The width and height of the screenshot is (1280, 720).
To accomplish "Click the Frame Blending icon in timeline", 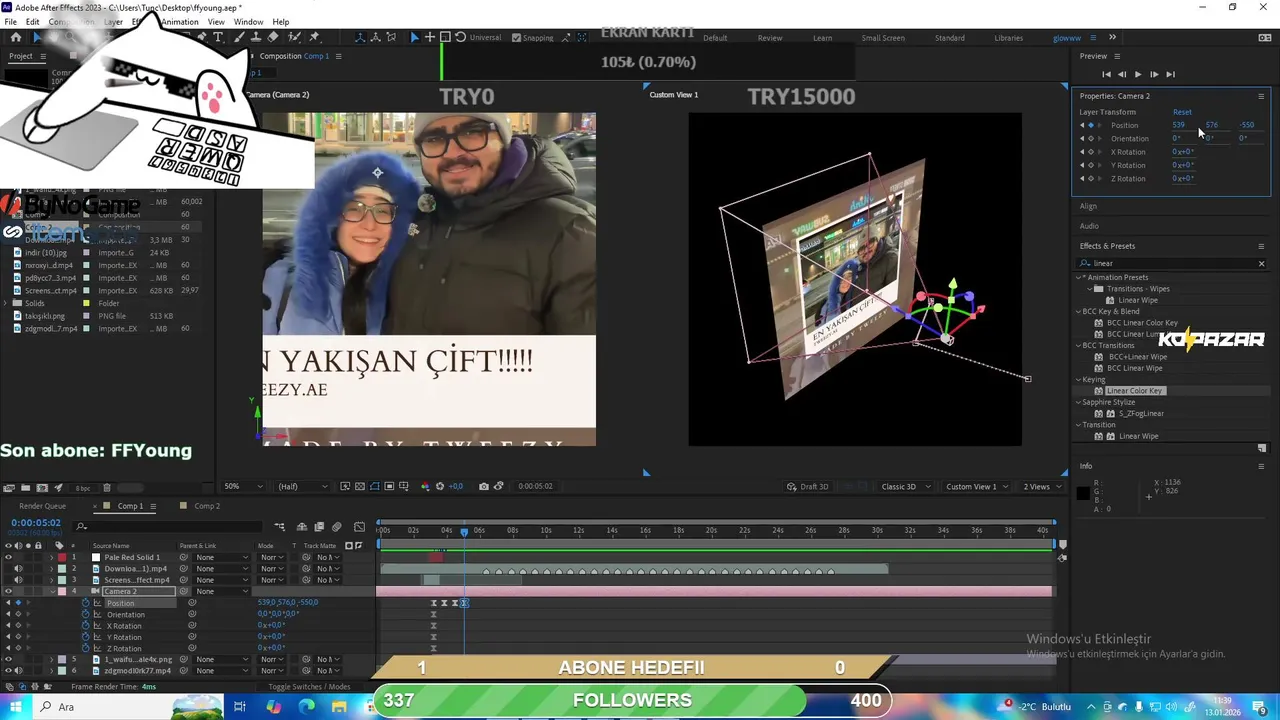I will point(318,527).
